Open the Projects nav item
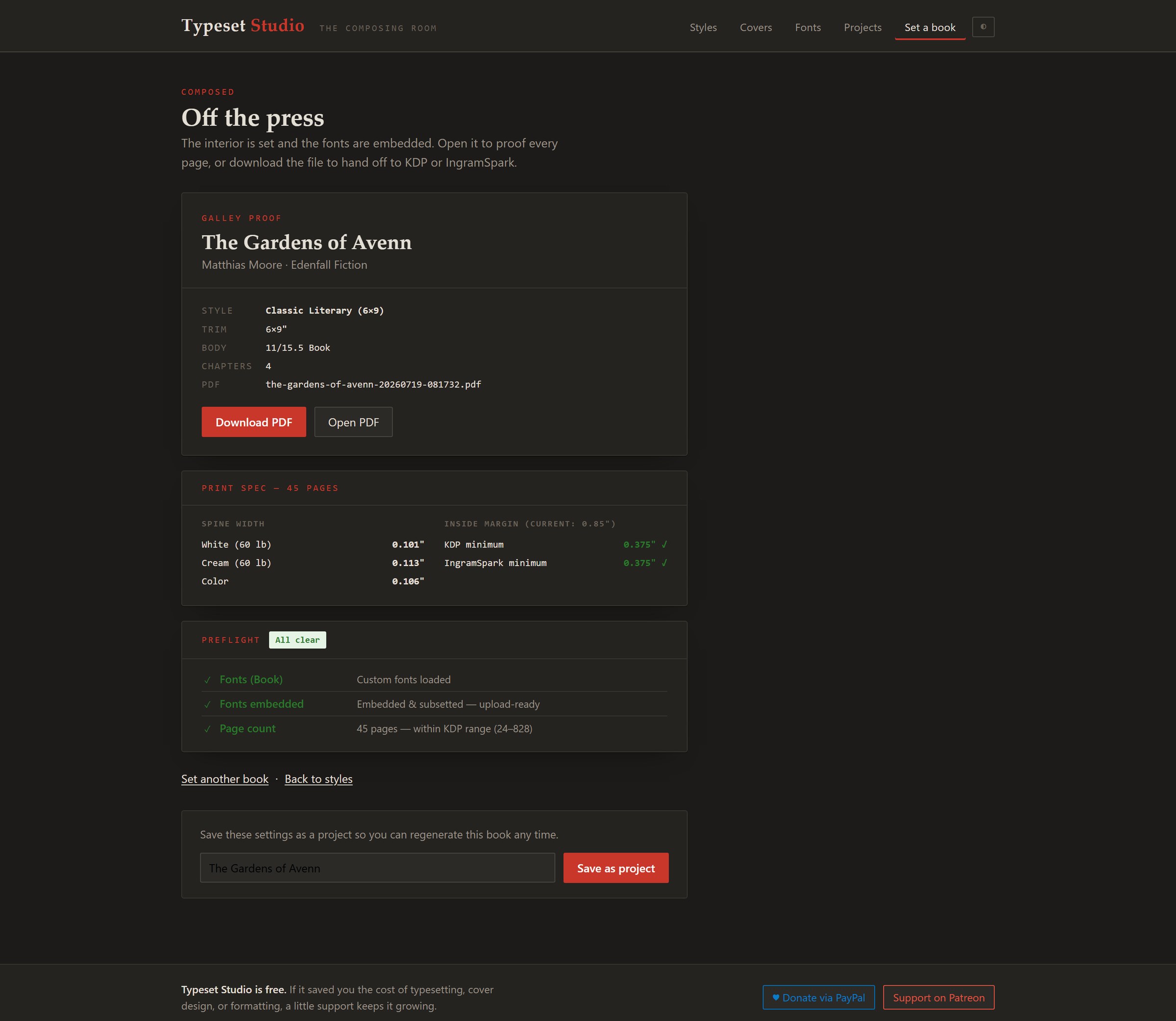 pyautogui.click(x=862, y=27)
